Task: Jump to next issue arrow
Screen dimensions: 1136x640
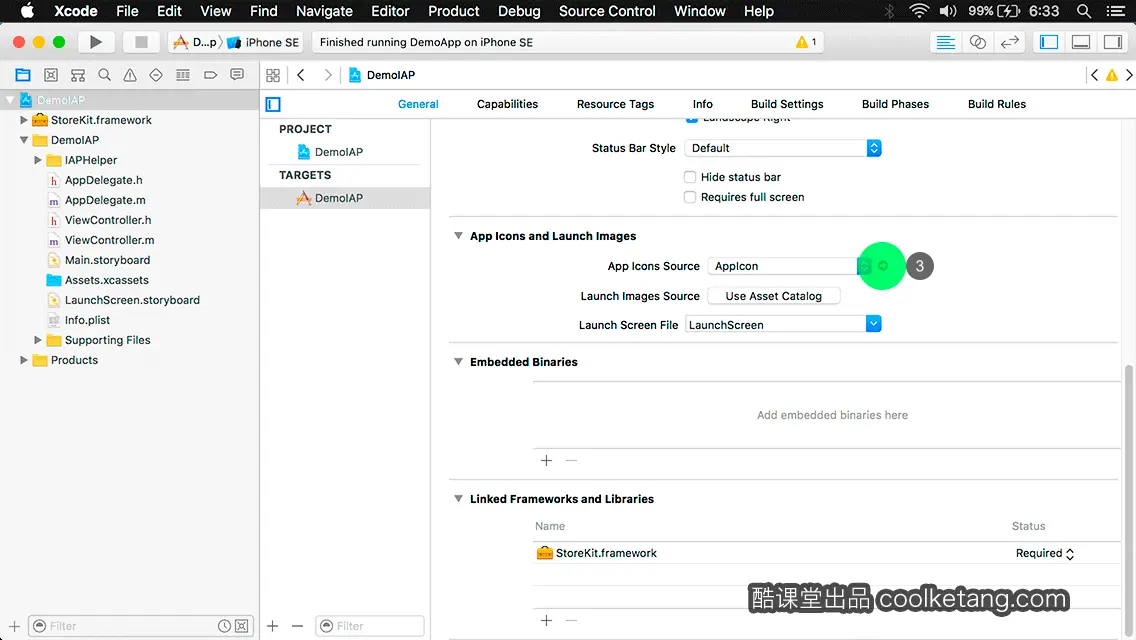Action: [x=1129, y=75]
